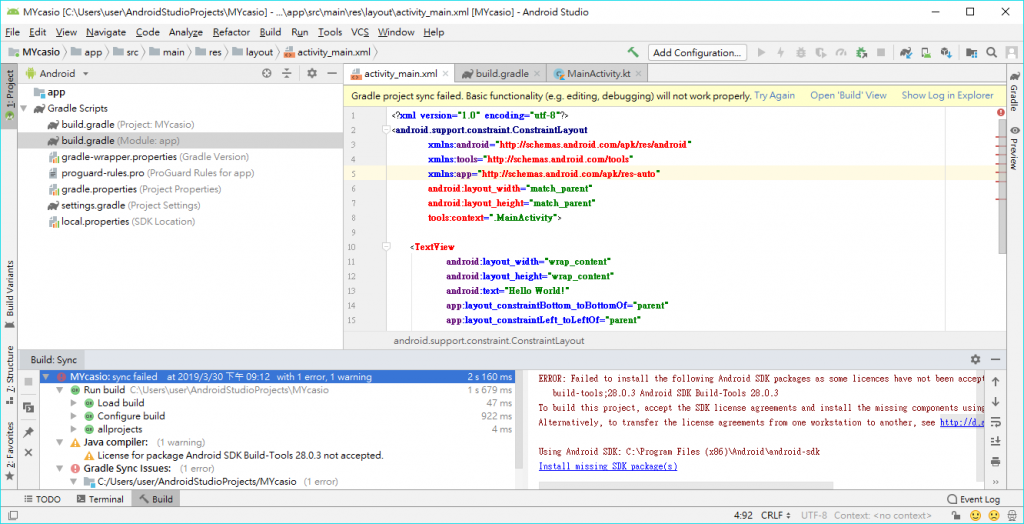Open the Android project view dropdown

pyautogui.click(x=57, y=74)
